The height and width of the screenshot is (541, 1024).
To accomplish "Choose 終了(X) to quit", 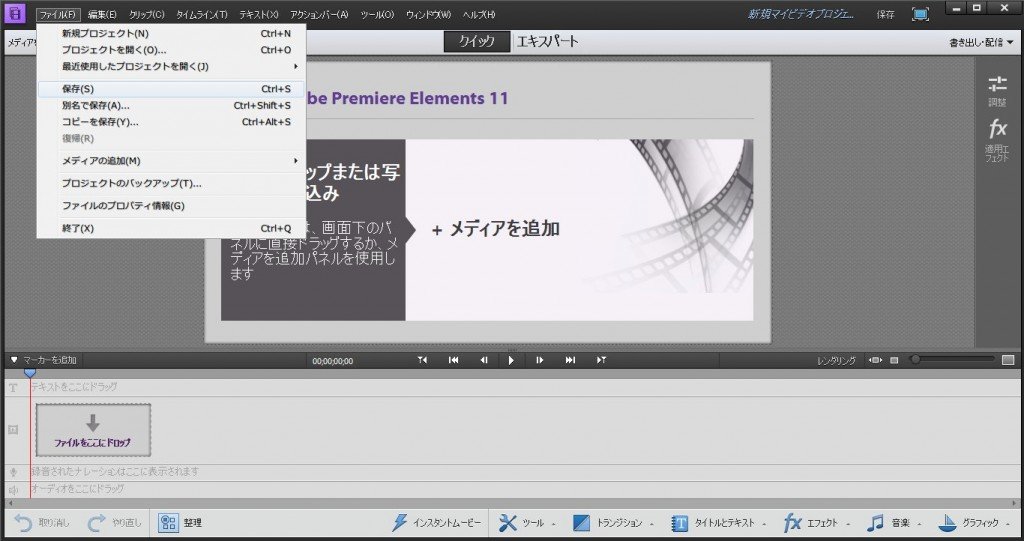I will coord(171,229).
